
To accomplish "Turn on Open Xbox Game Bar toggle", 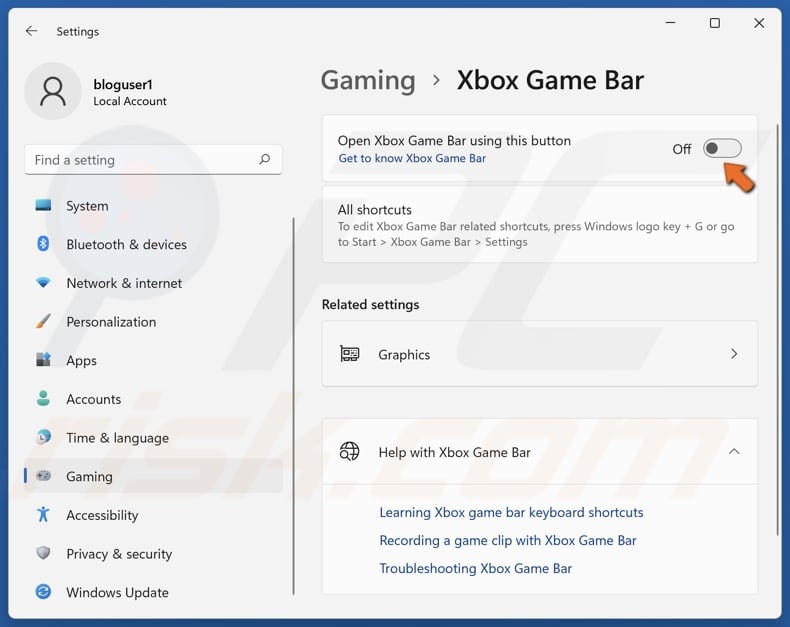I will [x=722, y=148].
